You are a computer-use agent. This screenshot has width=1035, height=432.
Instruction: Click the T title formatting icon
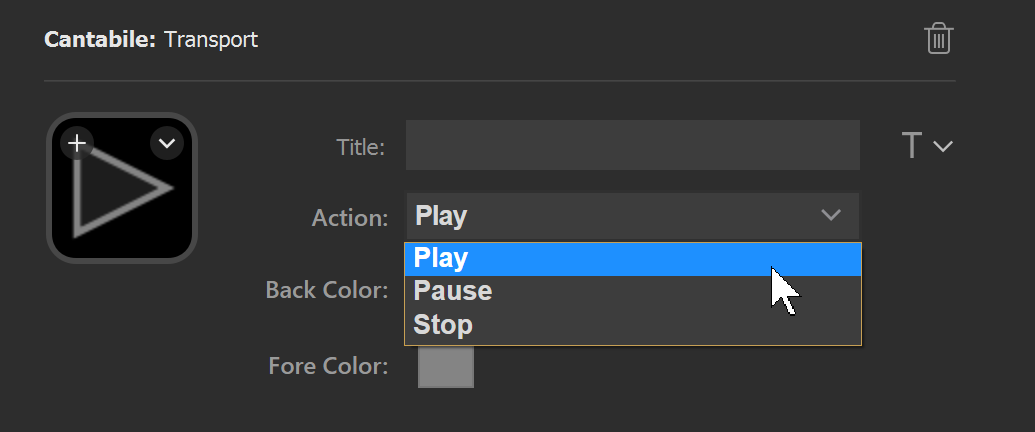coord(912,145)
